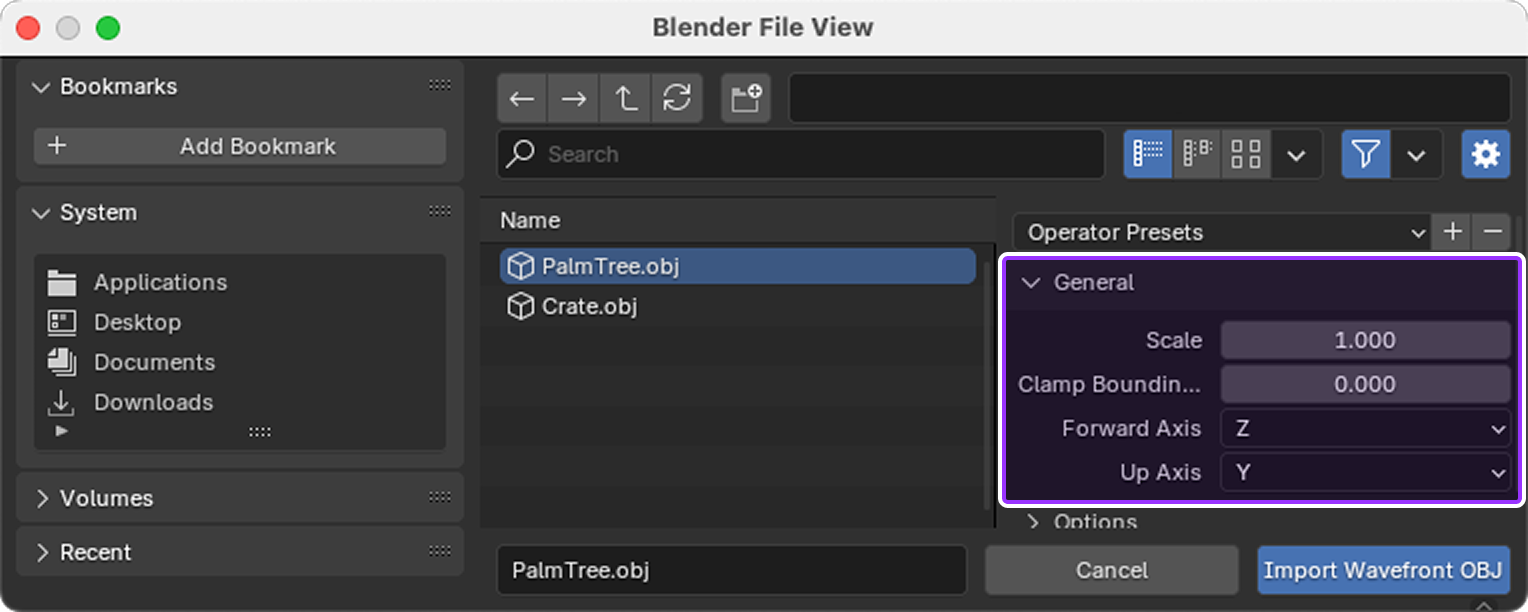The width and height of the screenshot is (1528, 612).
Task: Expand the Options panel
Action: pos(1034,521)
